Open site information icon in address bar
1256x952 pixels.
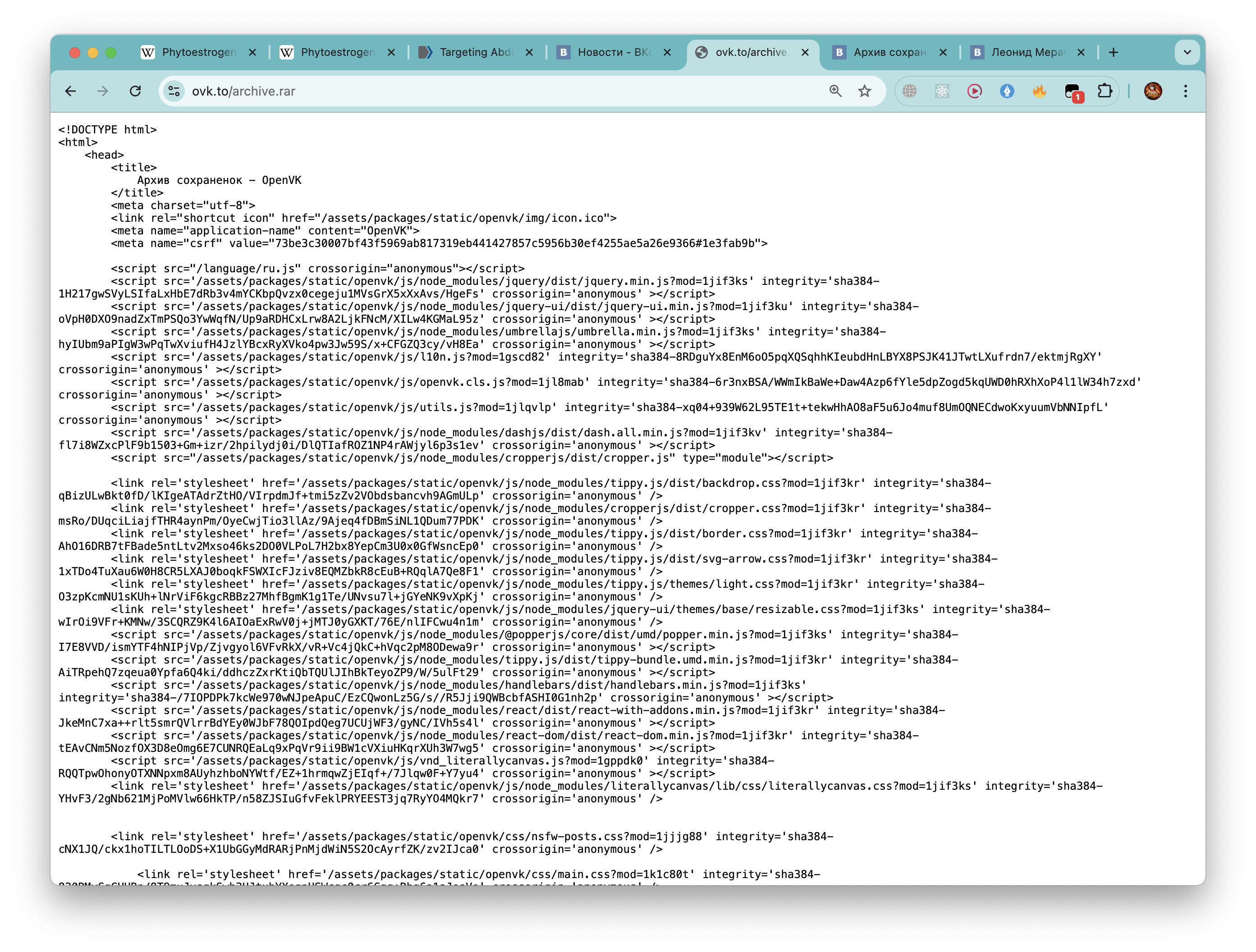pyautogui.click(x=174, y=92)
